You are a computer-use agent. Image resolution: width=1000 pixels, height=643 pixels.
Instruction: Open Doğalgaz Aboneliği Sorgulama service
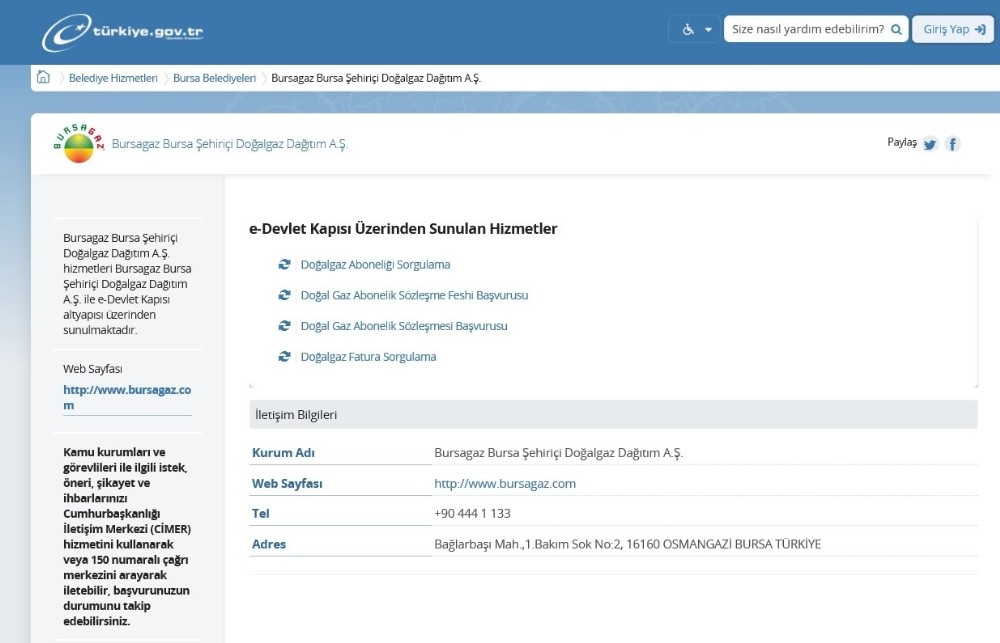pyautogui.click(x=375, y=265)
